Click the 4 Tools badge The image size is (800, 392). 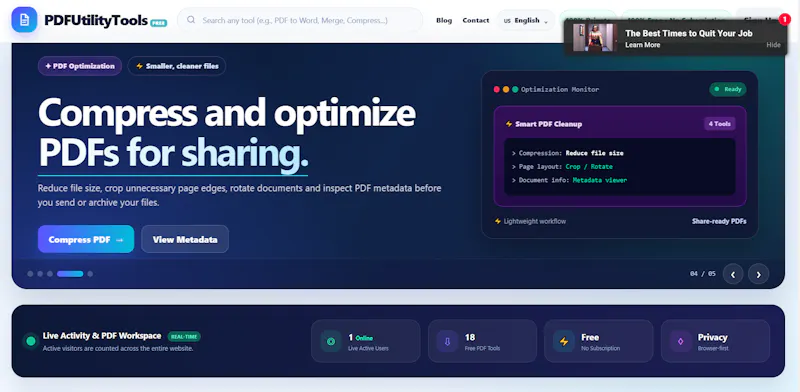[x=719, y=124]
